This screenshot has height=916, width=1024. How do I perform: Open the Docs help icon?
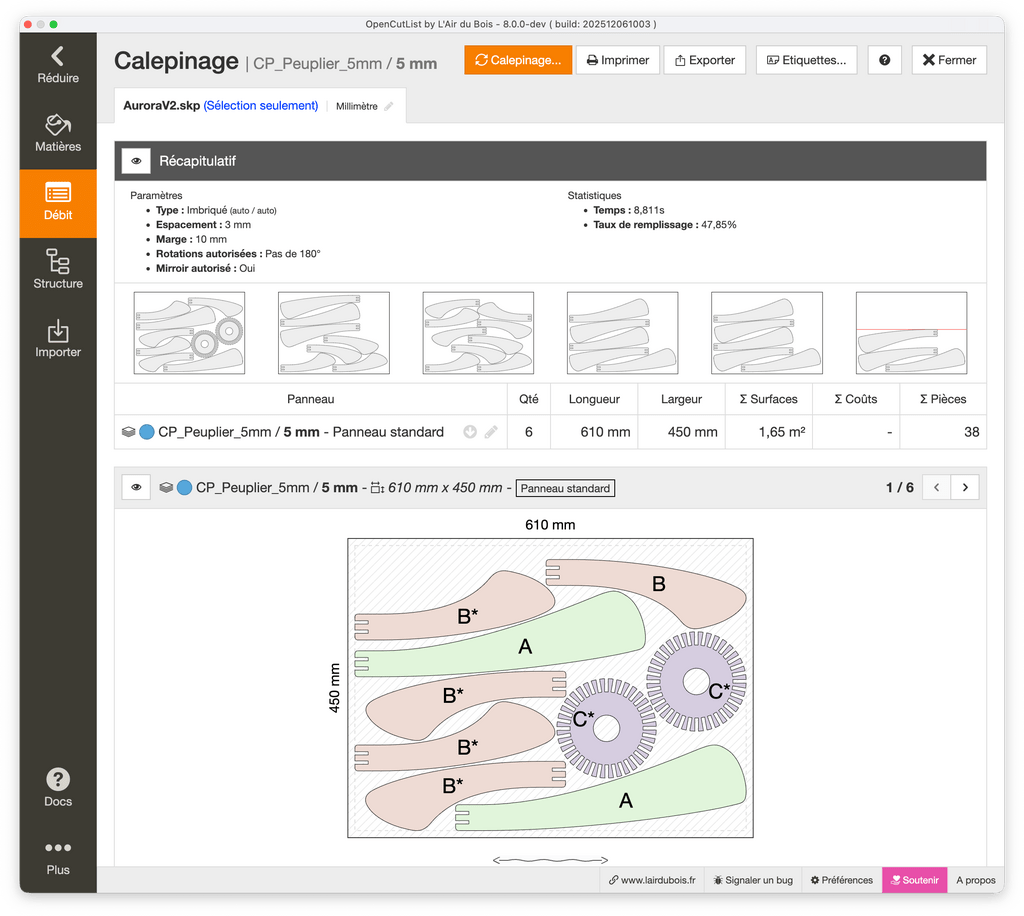(x=58, y=787)
